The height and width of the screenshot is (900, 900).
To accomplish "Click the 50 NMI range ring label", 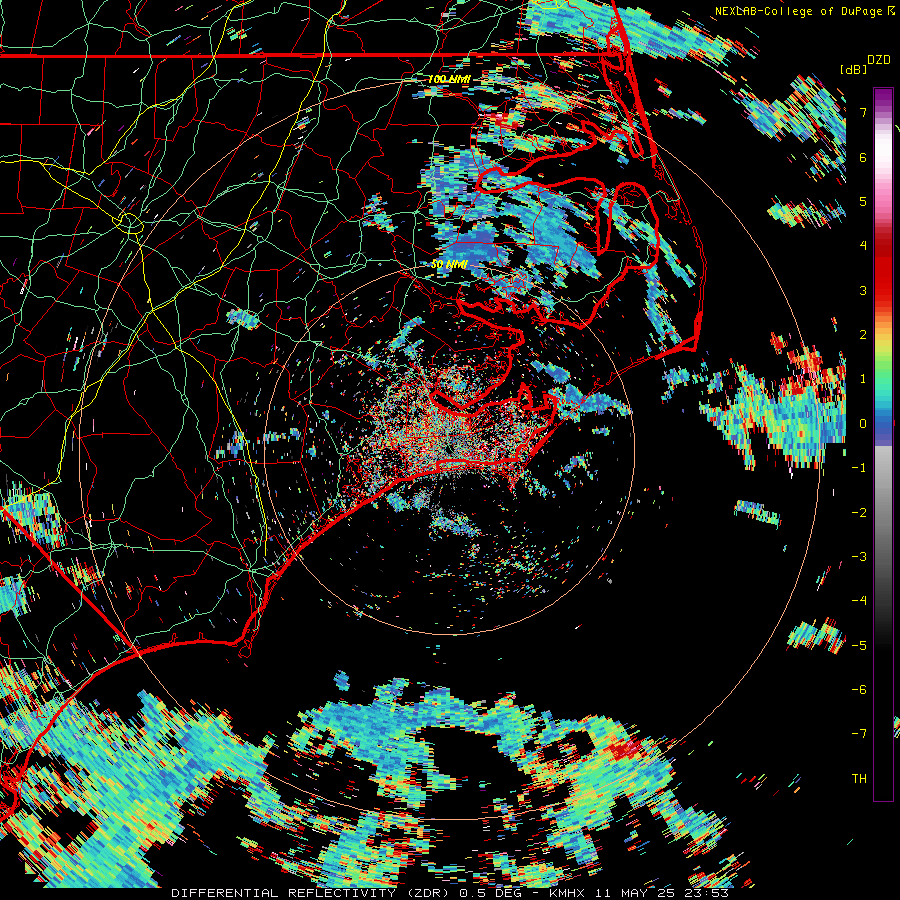I will (x=449, y=265).
